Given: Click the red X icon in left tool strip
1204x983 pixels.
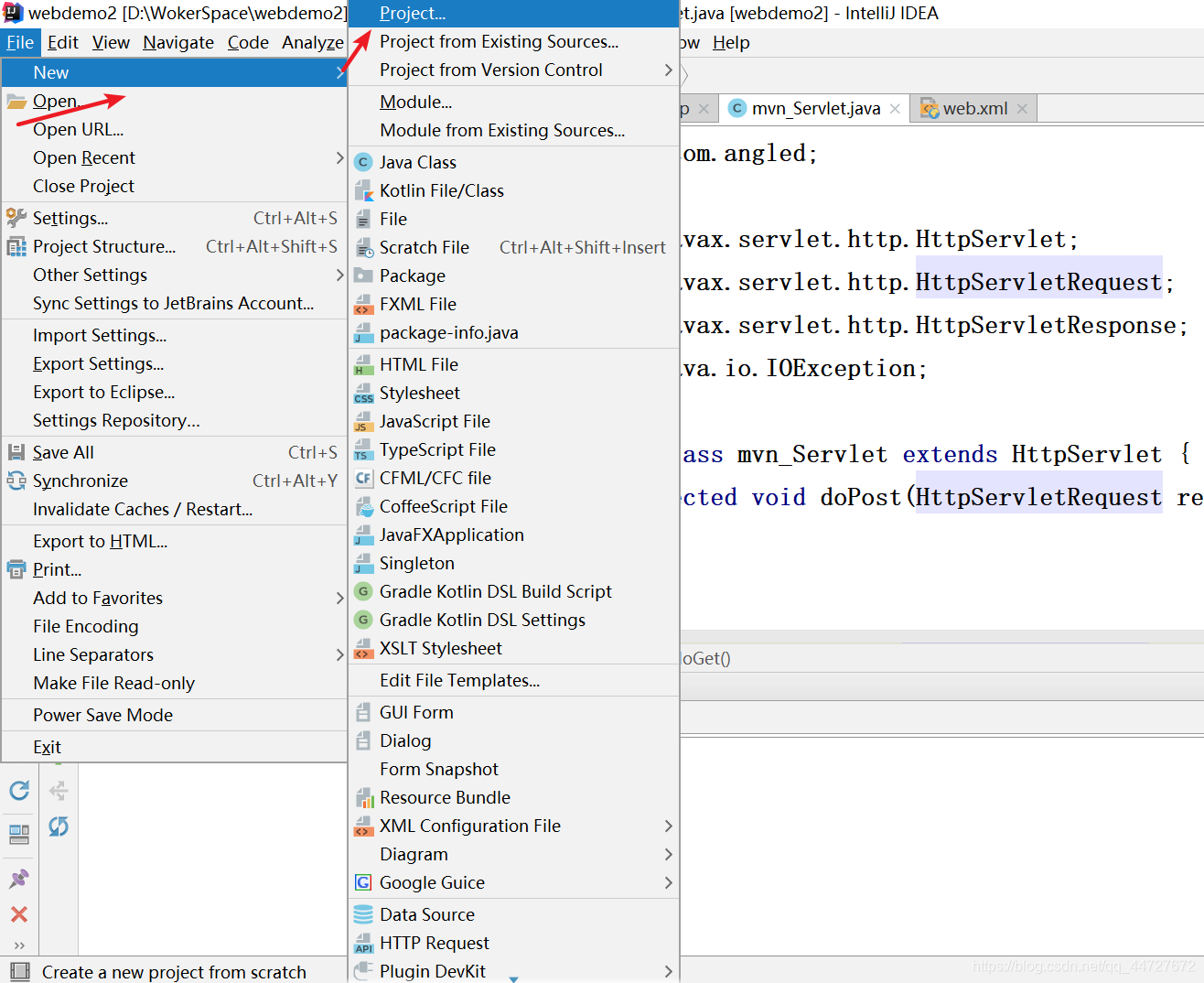Looking at the screenshot, I should tap(19, 914).
